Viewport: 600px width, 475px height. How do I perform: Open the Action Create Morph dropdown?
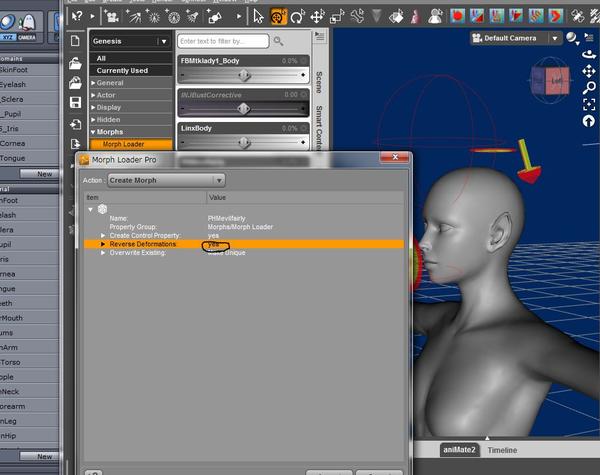(166, 180)
